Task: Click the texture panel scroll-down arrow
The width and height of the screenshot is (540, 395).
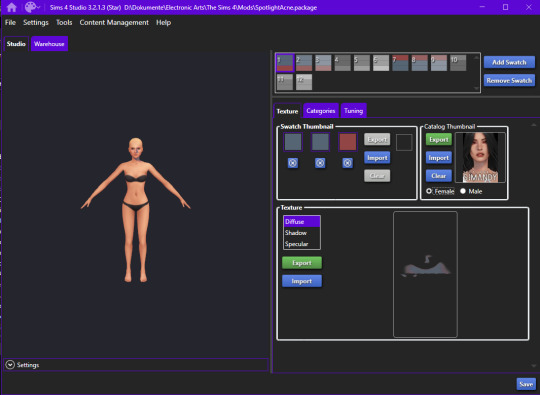Action: [x=533, y=365]
